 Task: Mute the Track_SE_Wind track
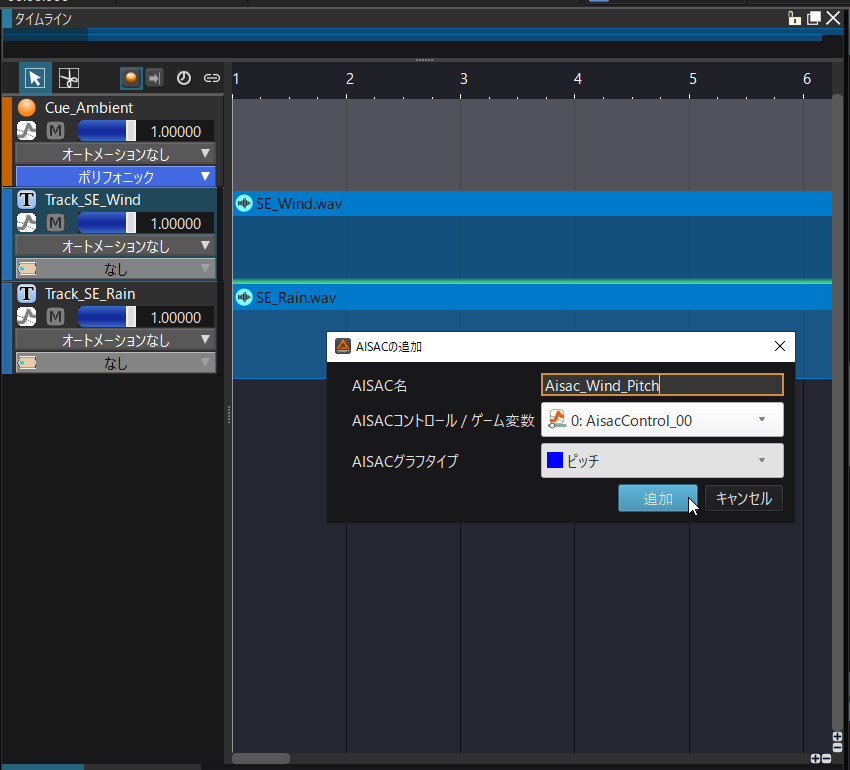tap(55, 223)
